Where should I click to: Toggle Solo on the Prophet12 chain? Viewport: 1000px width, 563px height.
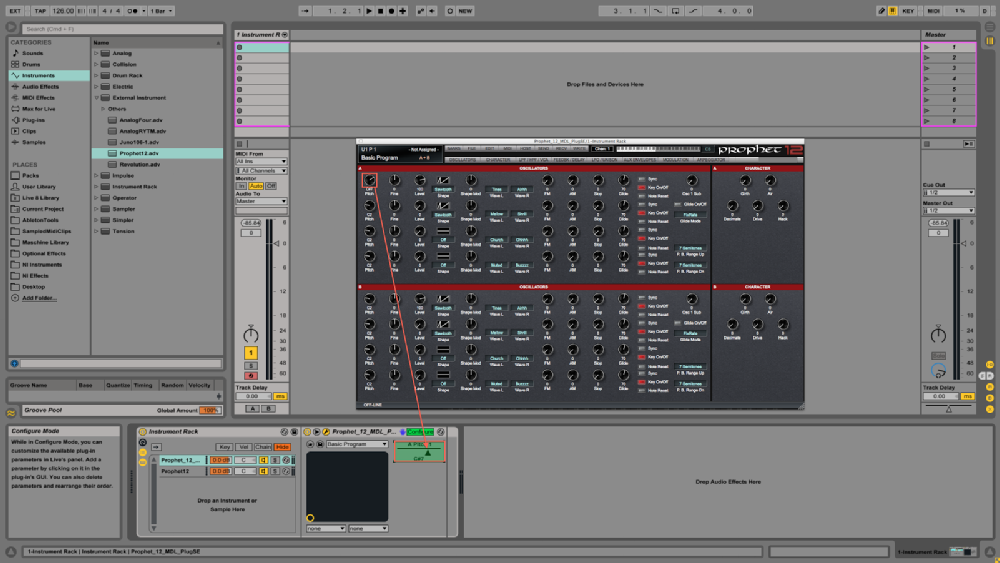(x=276, y=471)
